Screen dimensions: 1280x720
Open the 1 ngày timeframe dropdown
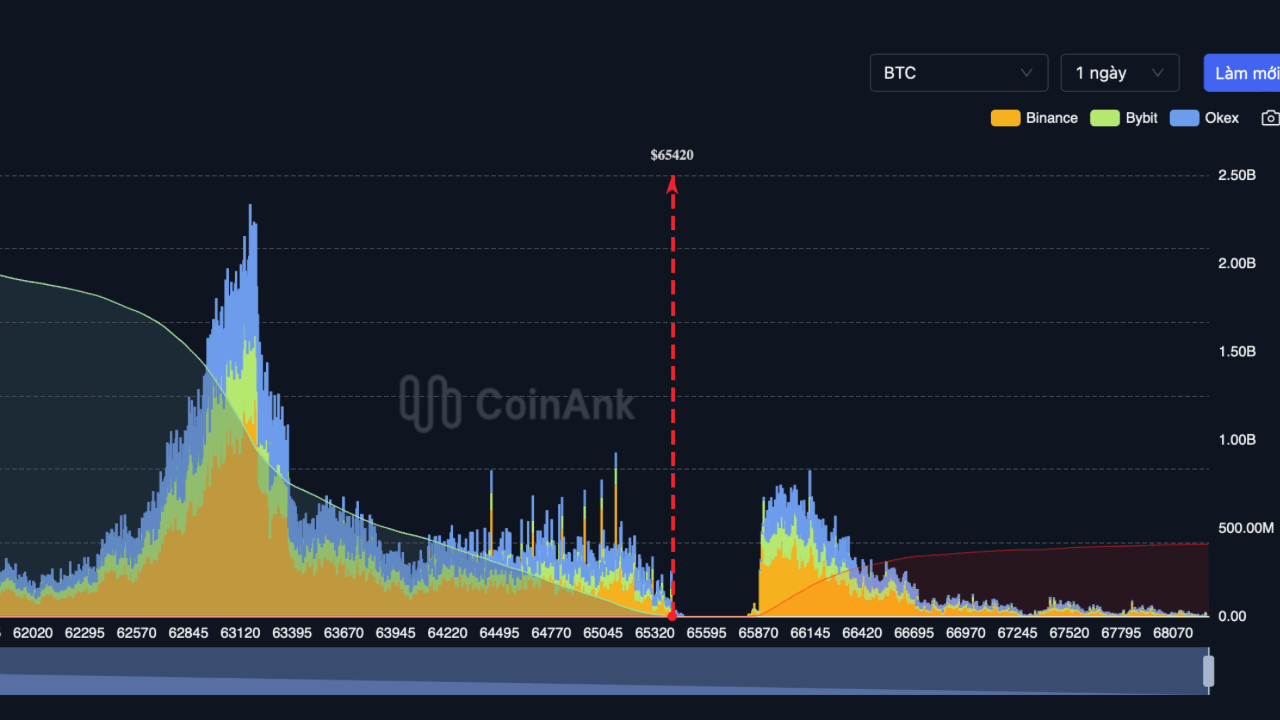coord(1119,72)
